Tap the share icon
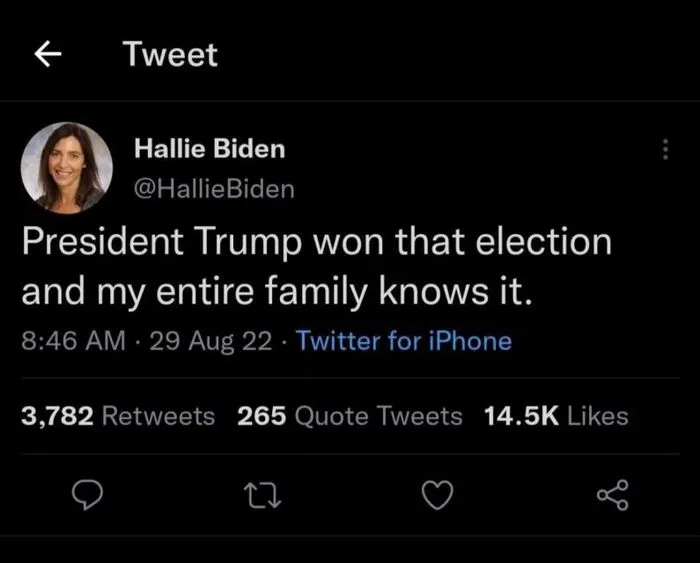 pos(612,494)
